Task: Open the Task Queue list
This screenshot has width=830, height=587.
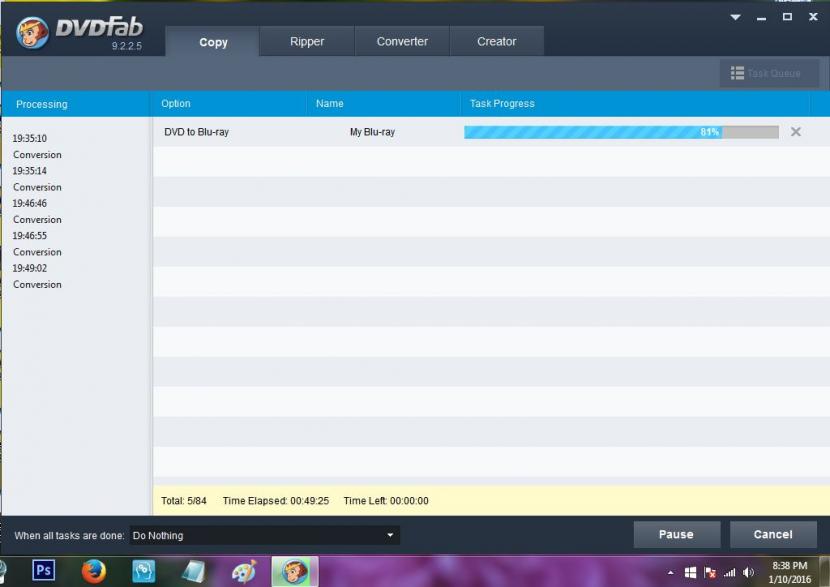Action: click(769, 73)
